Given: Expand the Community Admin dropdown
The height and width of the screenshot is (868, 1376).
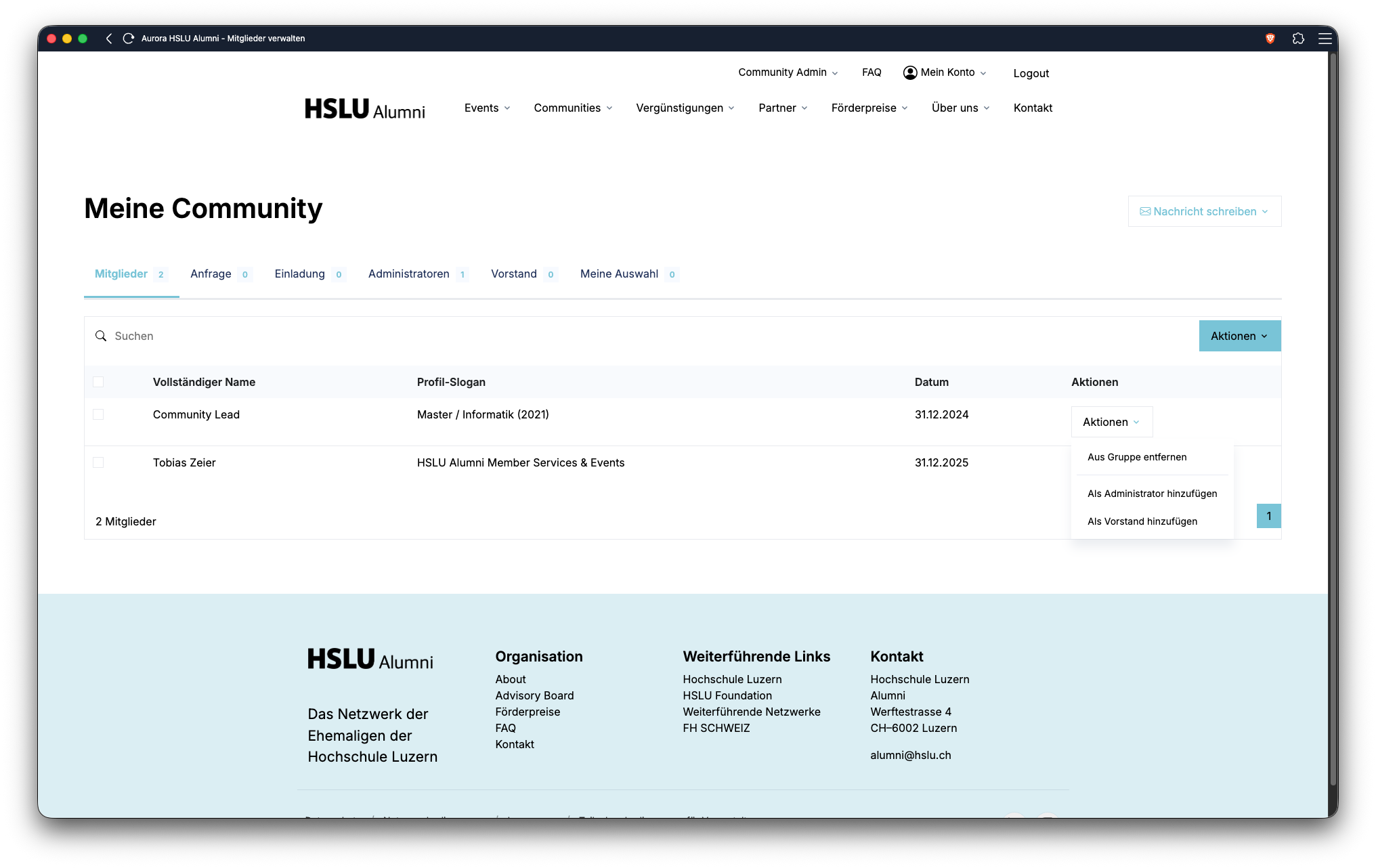Looking at the screenshot, I should [788, 72].
